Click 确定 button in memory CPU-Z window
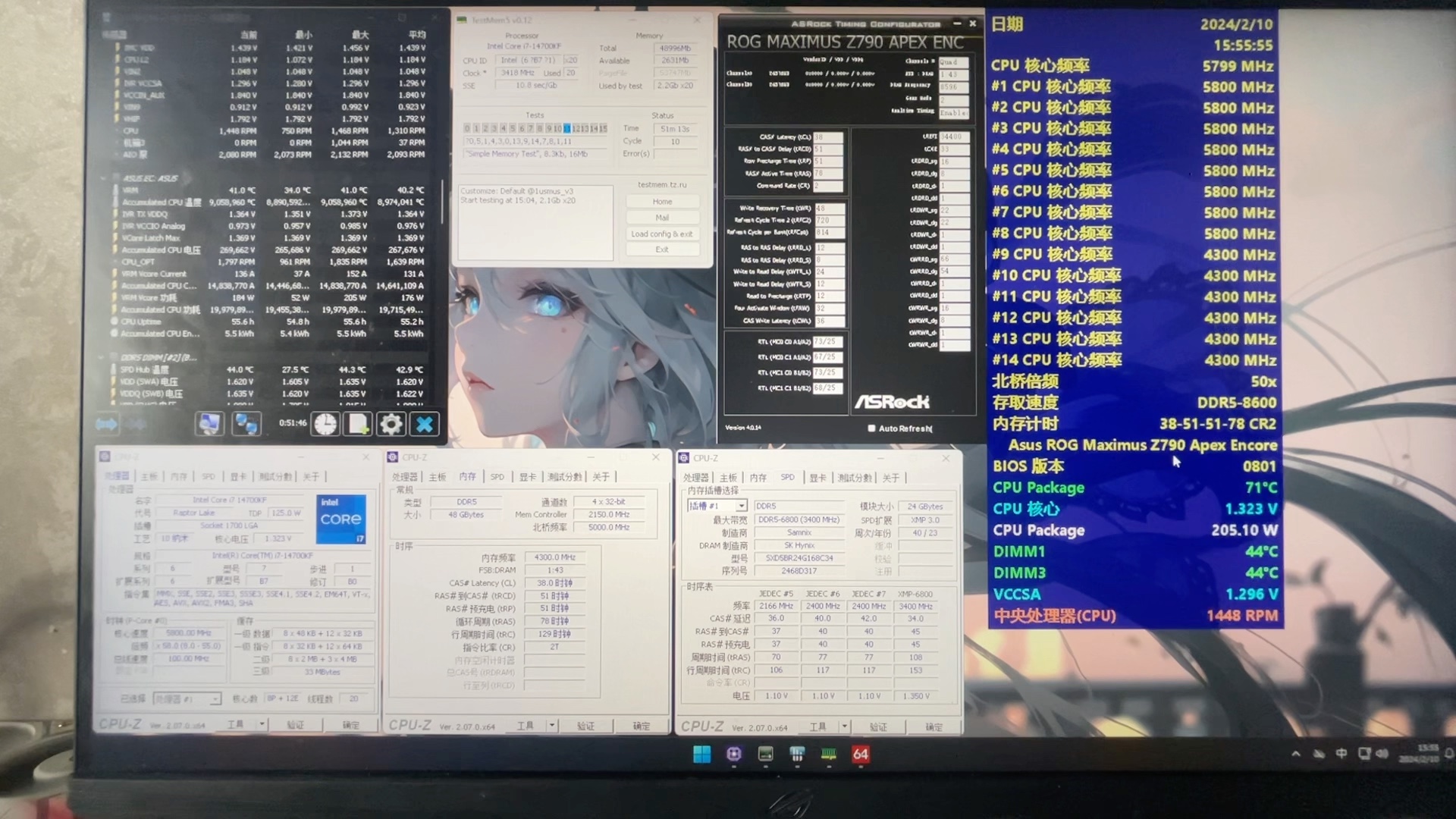This screenshot has width=1456, height=819. 642,726
